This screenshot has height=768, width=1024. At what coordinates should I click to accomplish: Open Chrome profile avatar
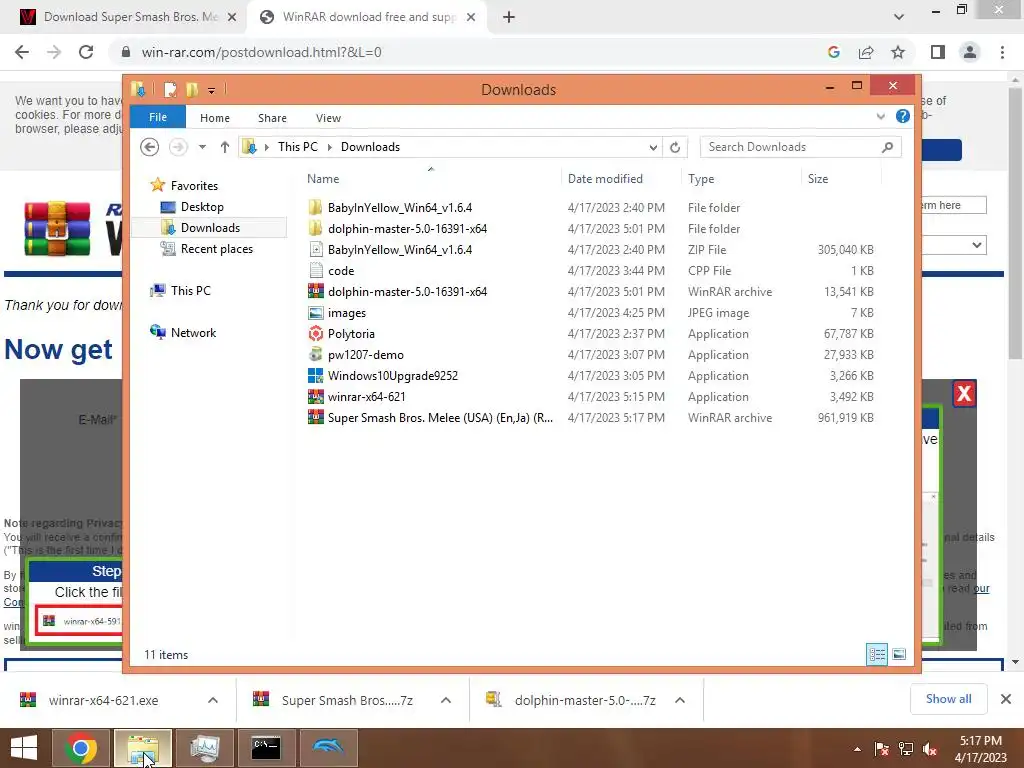coord(970,52)
